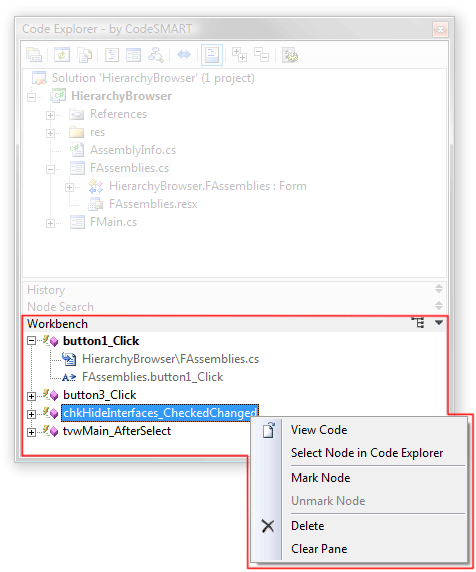The height and width of the screenshot is (572, 476).
Task: Collapse the button1_Click workbench node
Action: 32,341
